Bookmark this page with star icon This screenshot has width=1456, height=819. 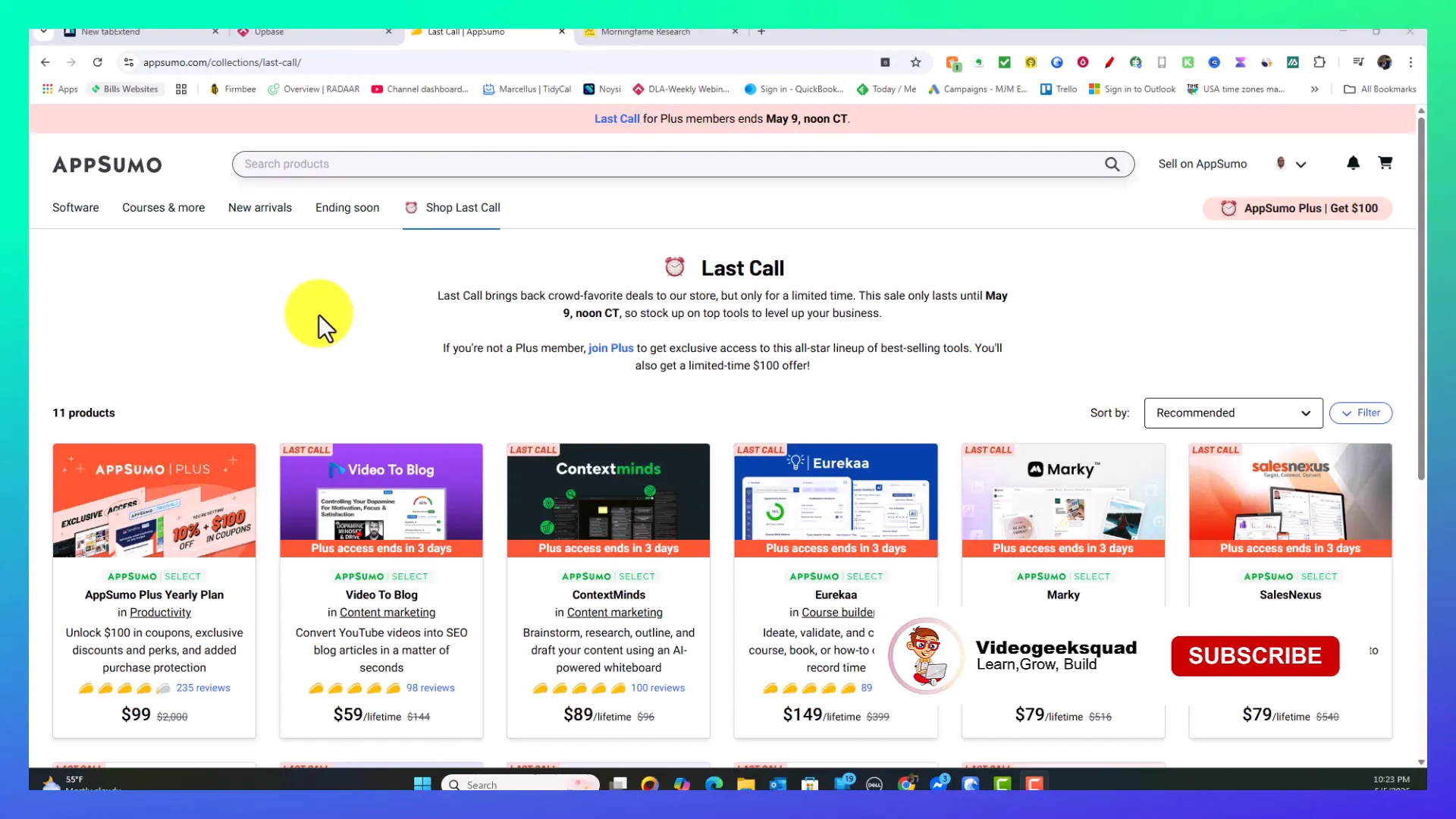[x=915, y=62]
